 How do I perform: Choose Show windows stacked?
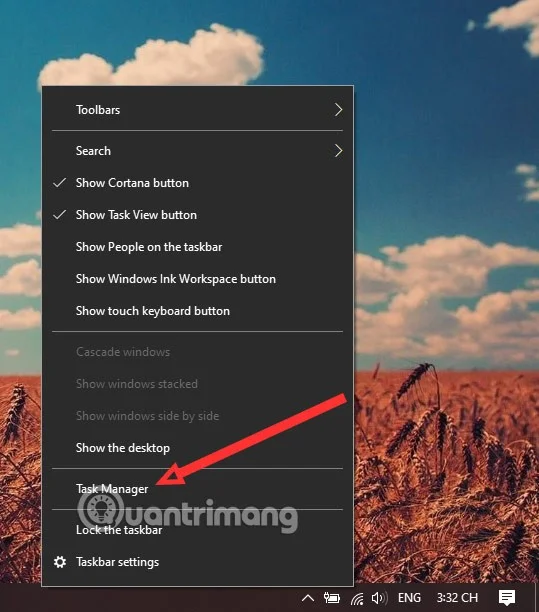tap(197, 384)
